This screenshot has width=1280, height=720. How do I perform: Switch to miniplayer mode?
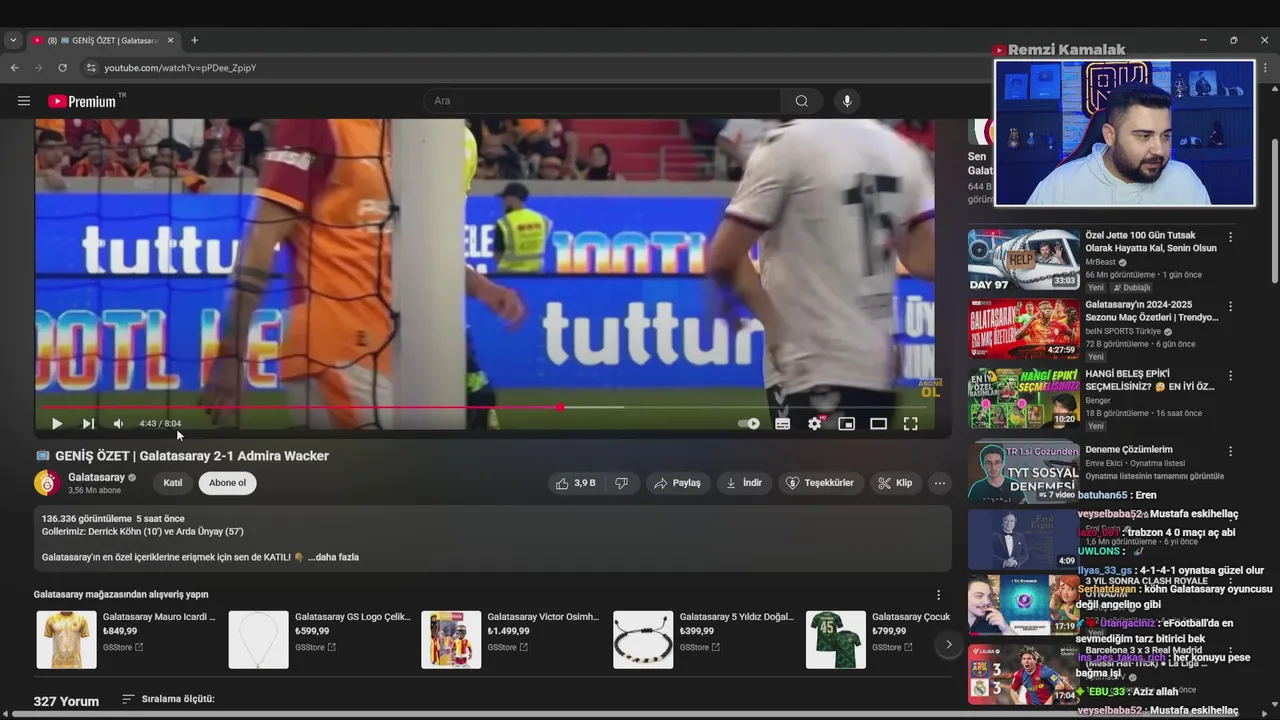pos(847,424)
